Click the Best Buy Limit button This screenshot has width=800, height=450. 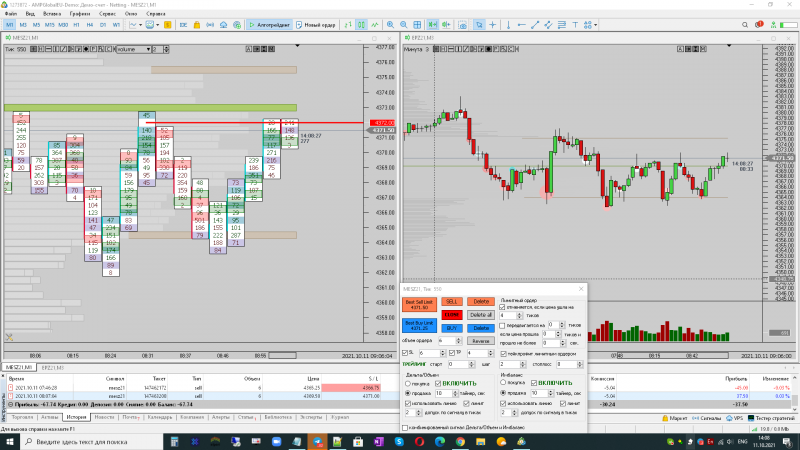coord(419,326)
